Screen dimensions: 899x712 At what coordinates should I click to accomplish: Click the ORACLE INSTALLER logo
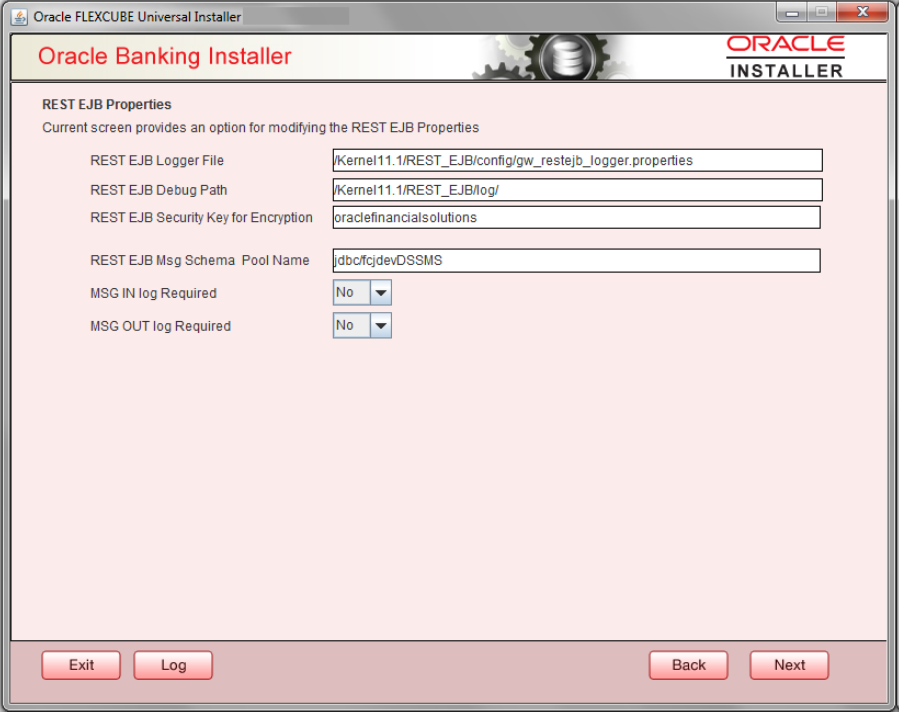click(x=787, y=55)
